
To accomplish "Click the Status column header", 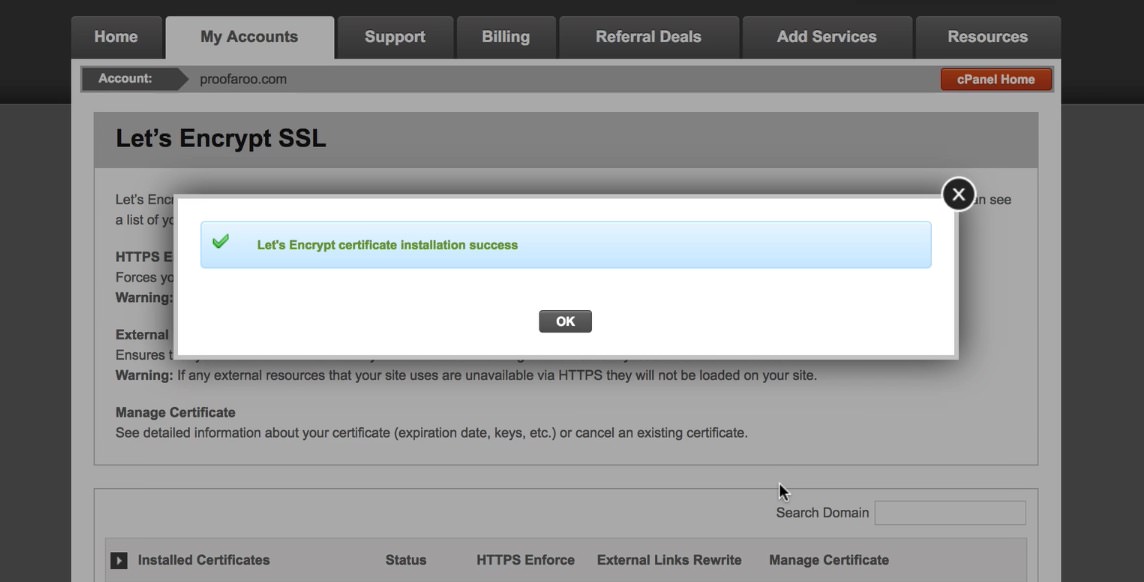I will (x=406, y=560).
